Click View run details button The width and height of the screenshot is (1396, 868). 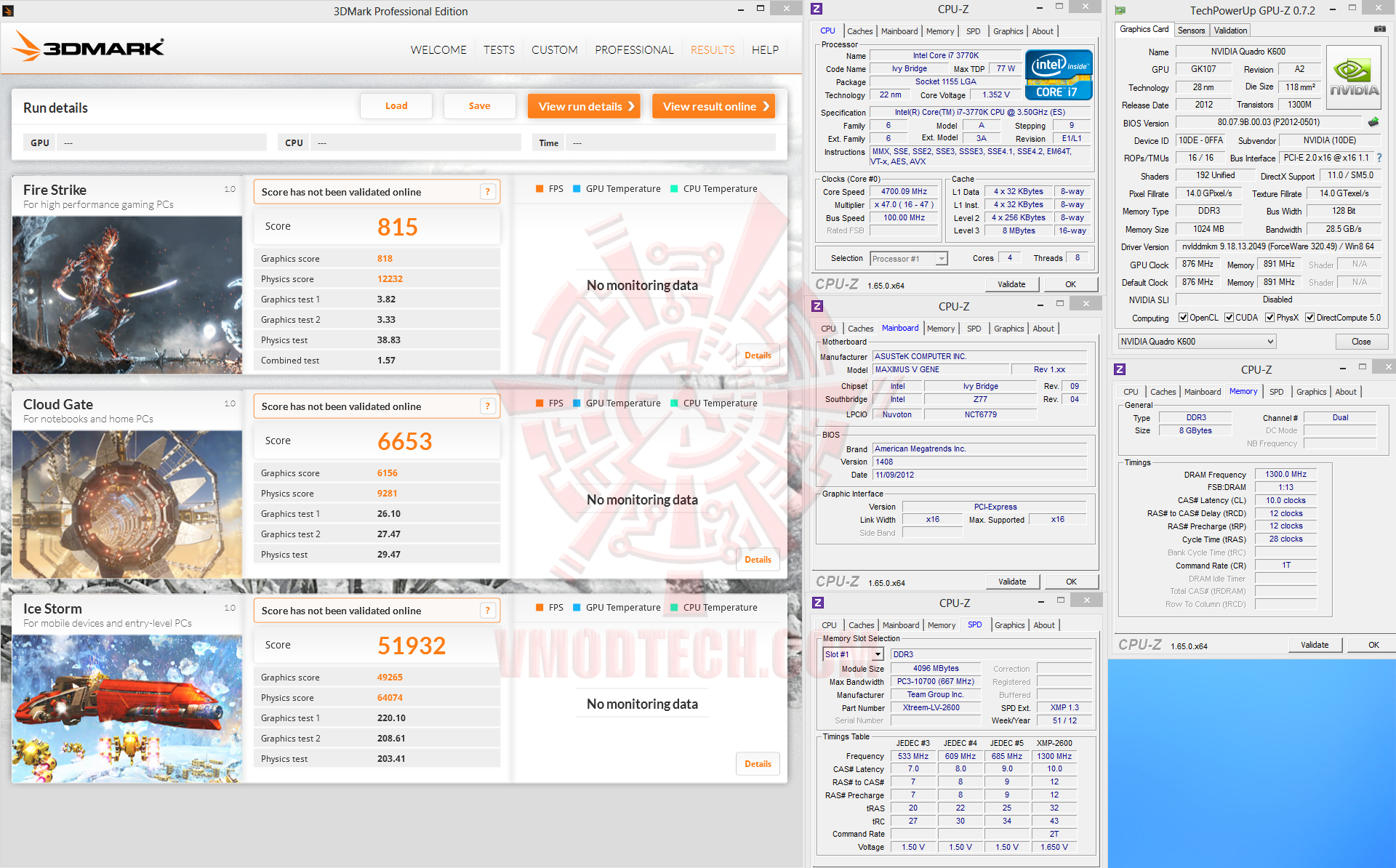[584, 106]
